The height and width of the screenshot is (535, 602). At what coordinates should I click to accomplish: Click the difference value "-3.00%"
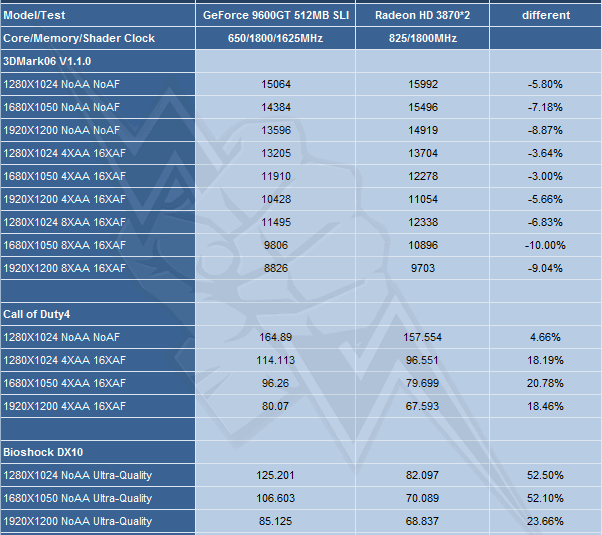(545, 176)
